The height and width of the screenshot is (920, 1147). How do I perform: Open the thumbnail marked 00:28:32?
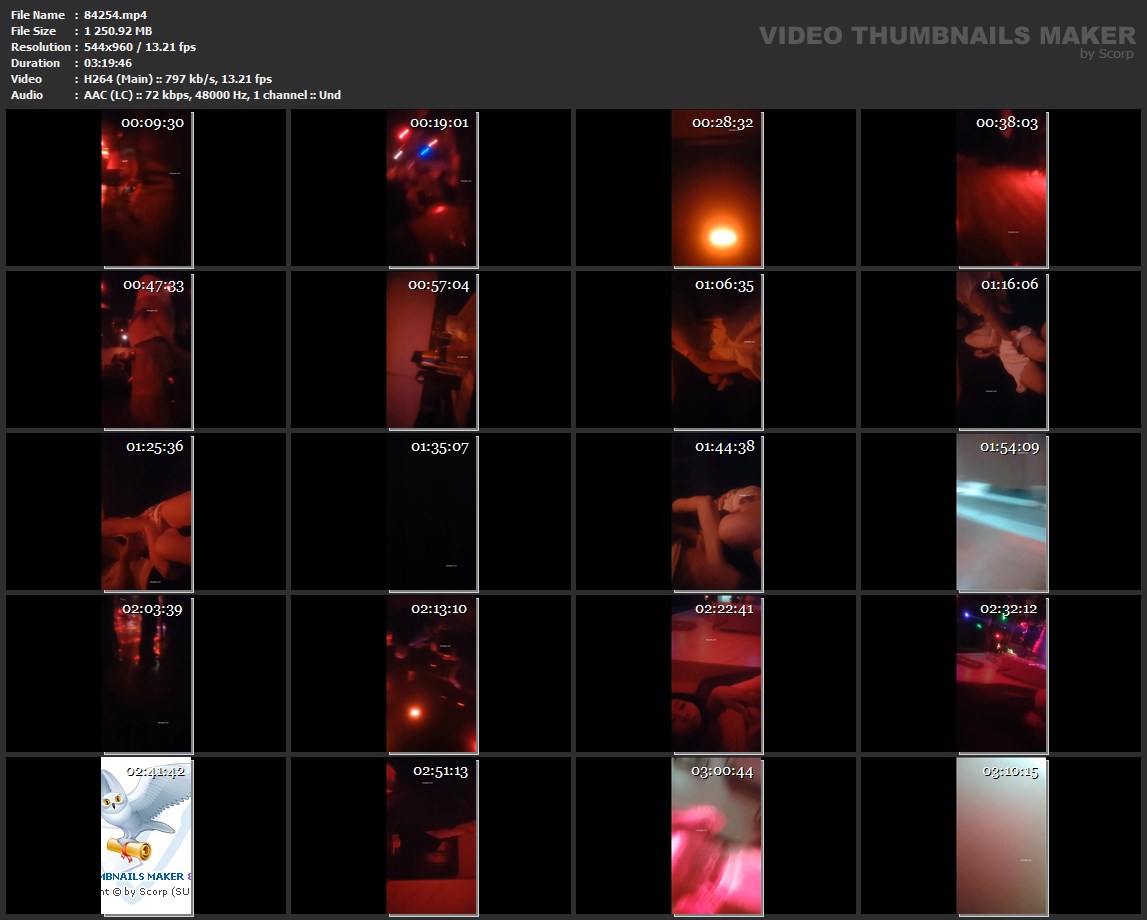click(x=716, y=188)
